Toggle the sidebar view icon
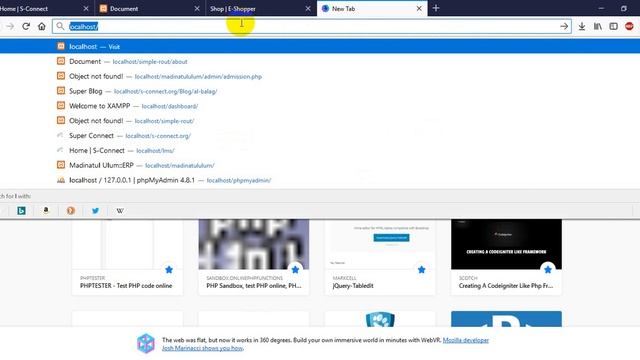Screen dimensions: 640x360 613,27
